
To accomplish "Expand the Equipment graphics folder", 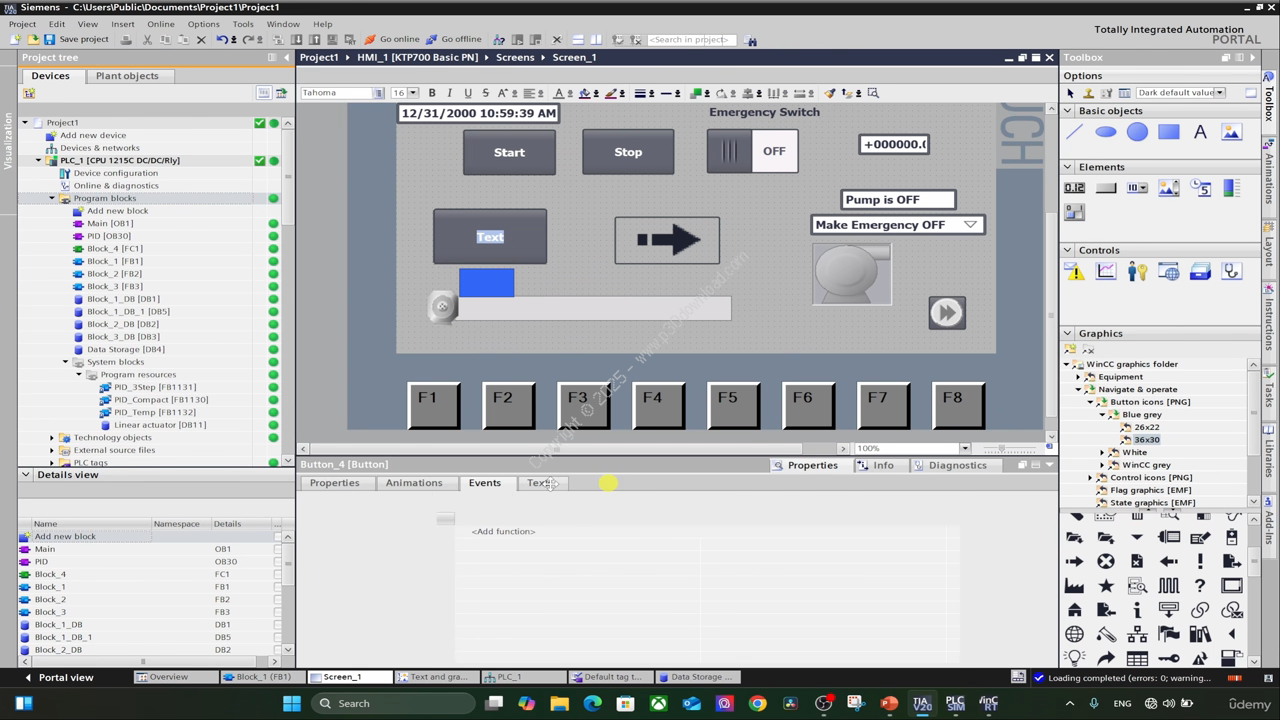I will click(1078, 377).
